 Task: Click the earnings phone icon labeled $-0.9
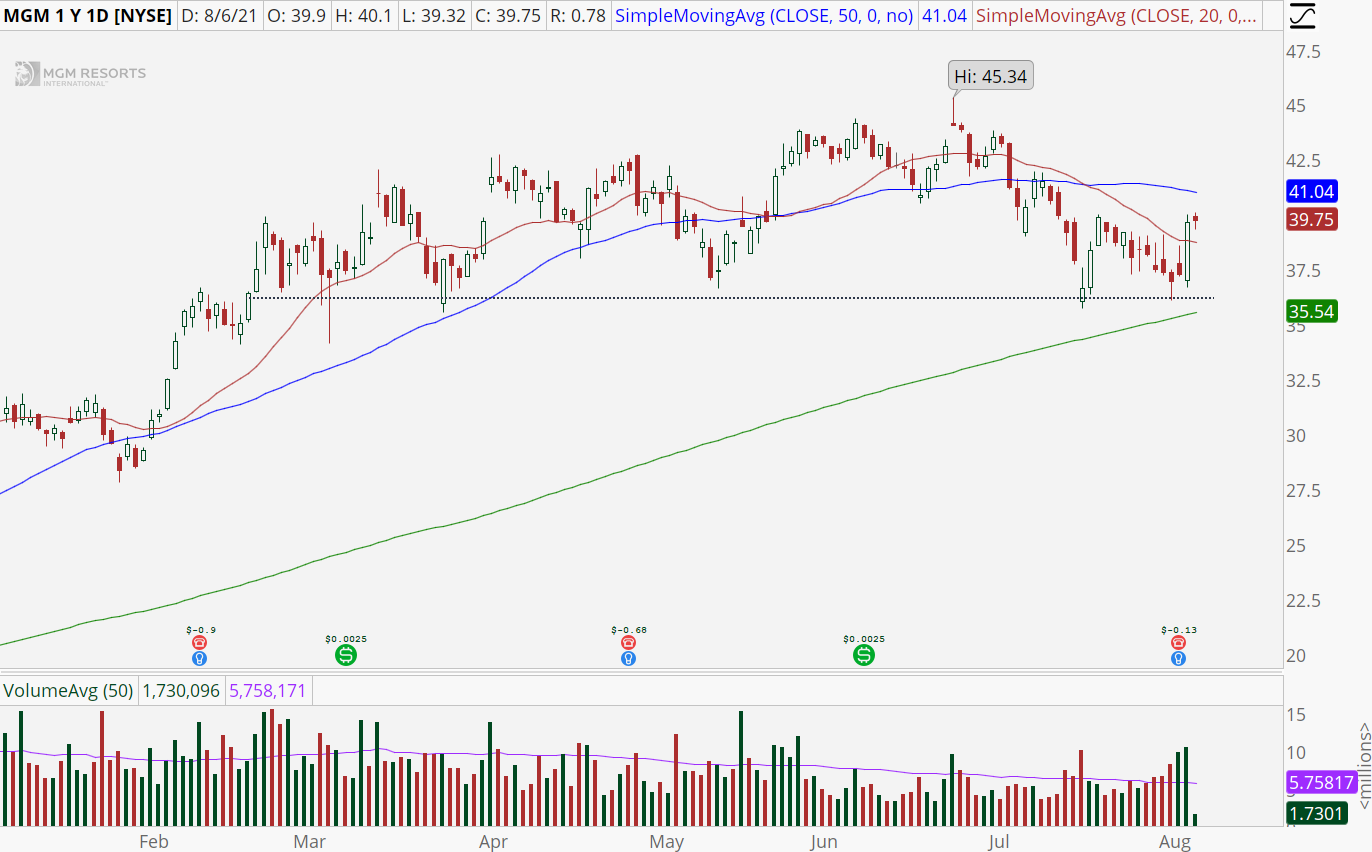coord(199,643)
